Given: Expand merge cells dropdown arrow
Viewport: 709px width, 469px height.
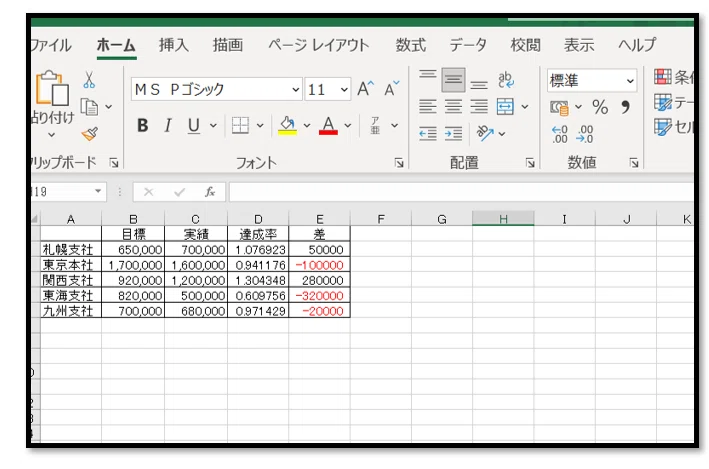Looking at the screenshot, I should 525,107.
